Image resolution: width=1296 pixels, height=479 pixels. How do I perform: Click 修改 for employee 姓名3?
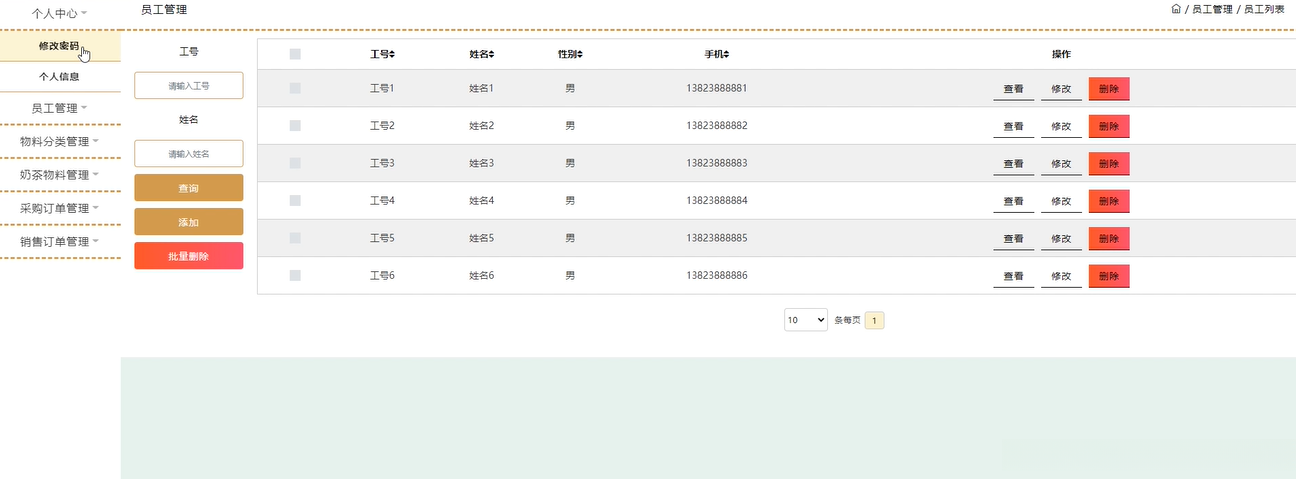[1062, 164]
